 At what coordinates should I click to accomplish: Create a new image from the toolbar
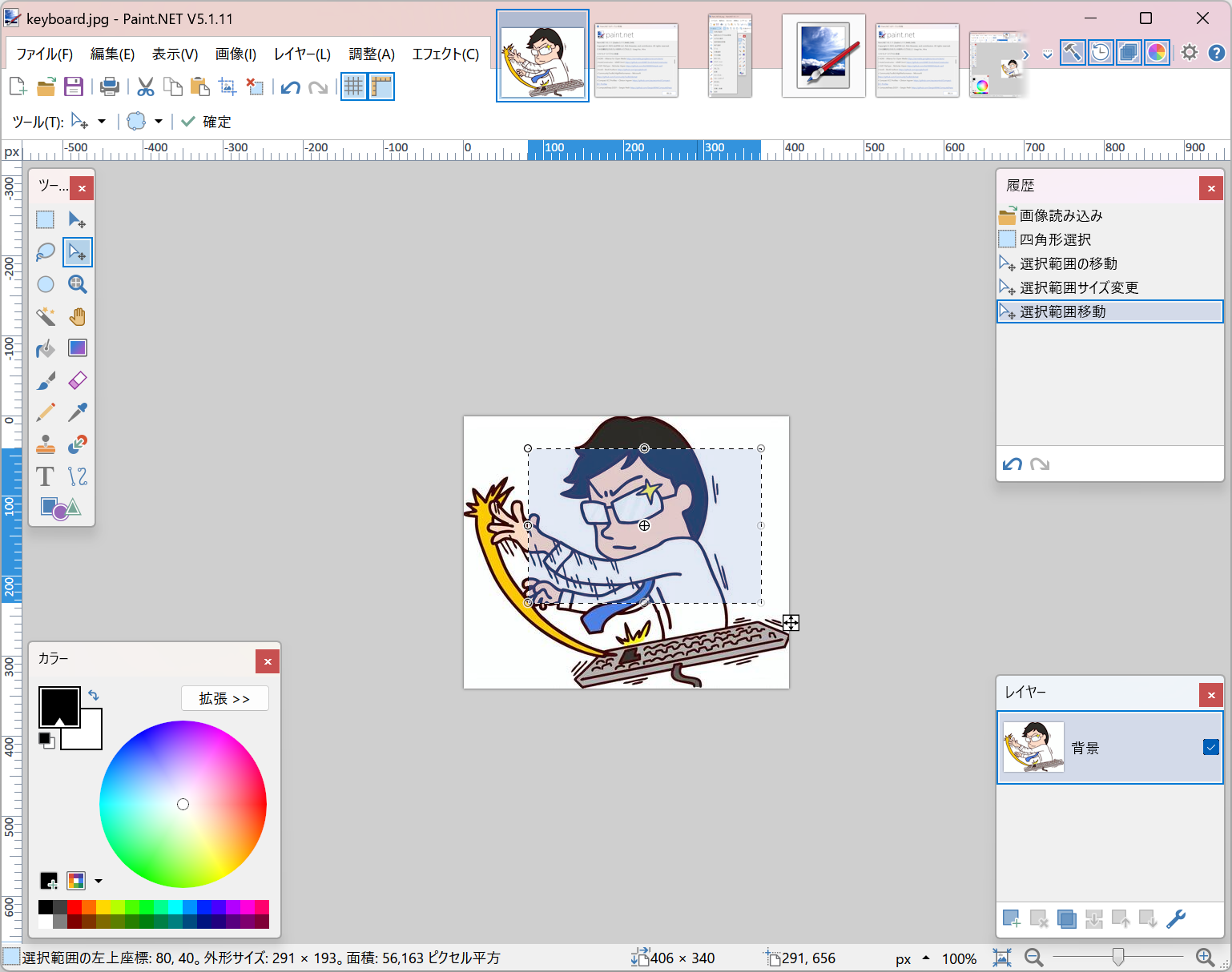point(18,86)
